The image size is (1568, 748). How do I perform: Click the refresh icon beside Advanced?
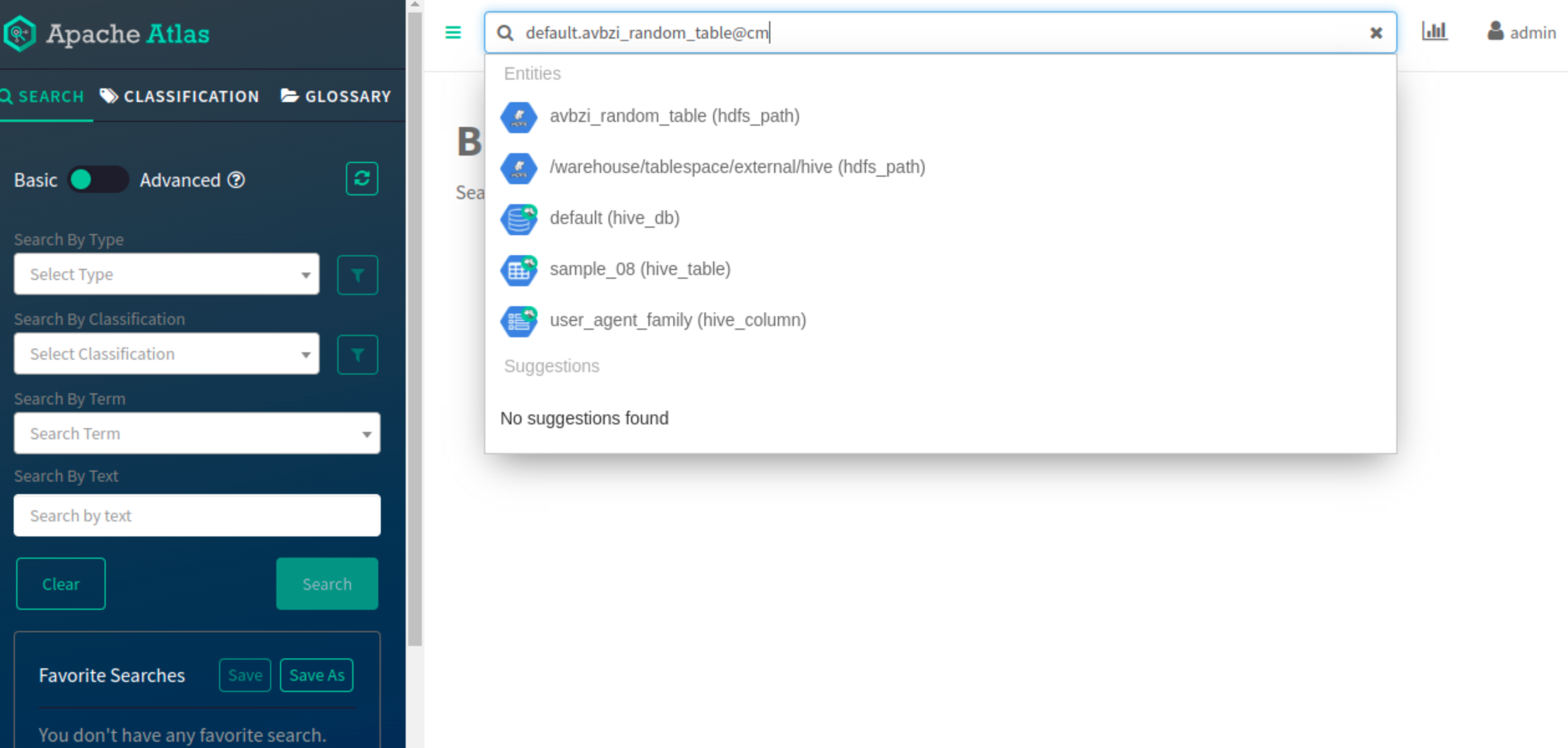pyautogui.click(x=362, y=179)
